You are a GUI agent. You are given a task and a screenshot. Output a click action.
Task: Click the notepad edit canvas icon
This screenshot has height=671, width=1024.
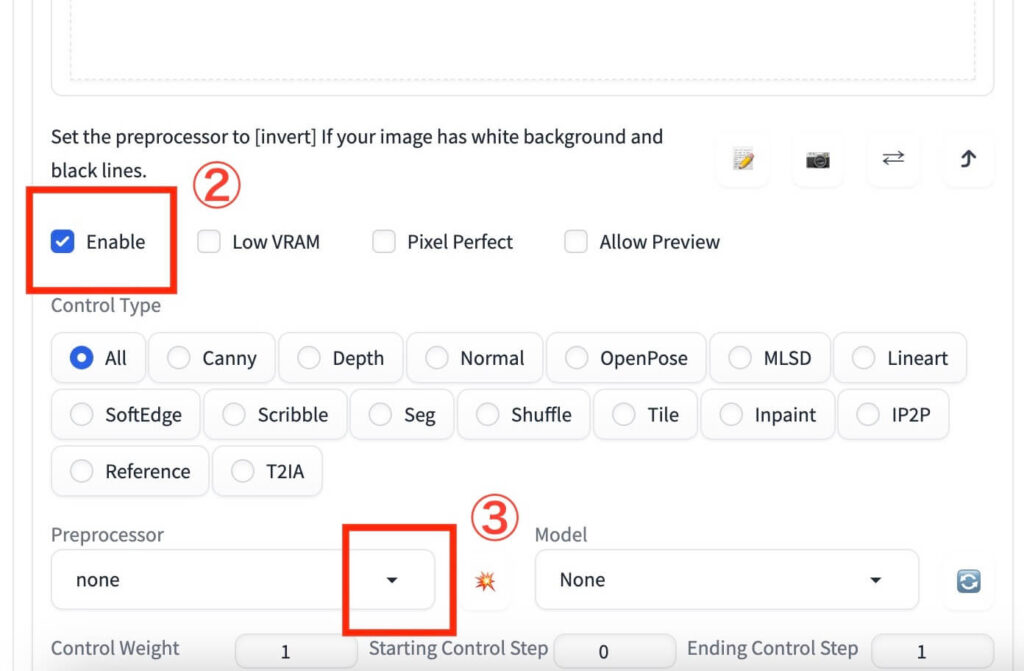coord(743,160)
